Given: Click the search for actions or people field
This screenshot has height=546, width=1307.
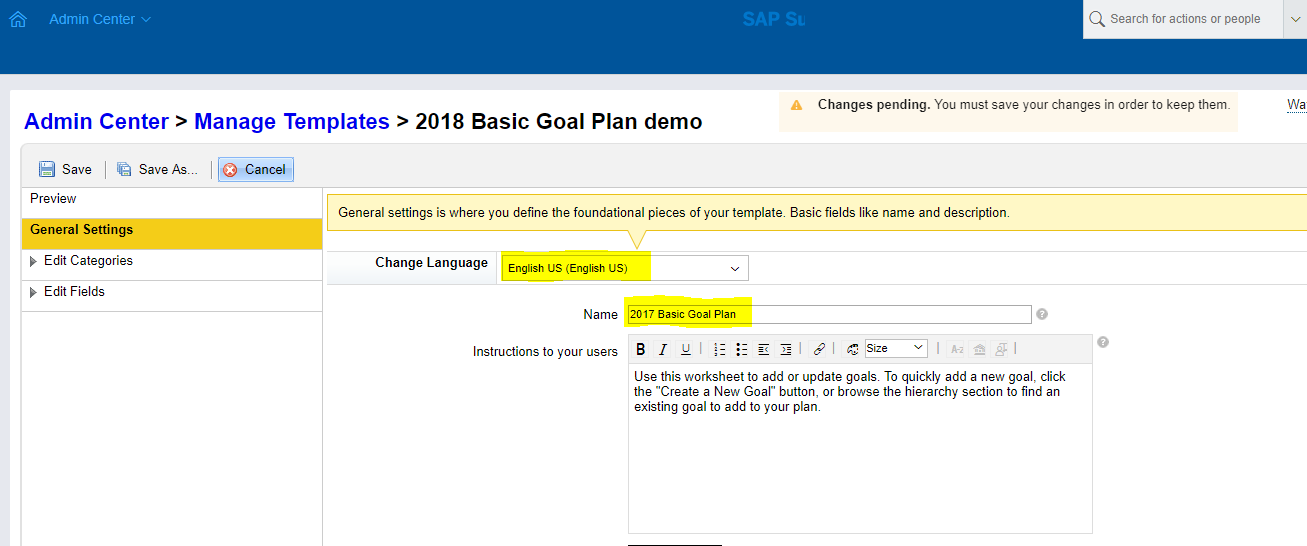Looking at the screenshot, I should click(x=1185, y=19).
